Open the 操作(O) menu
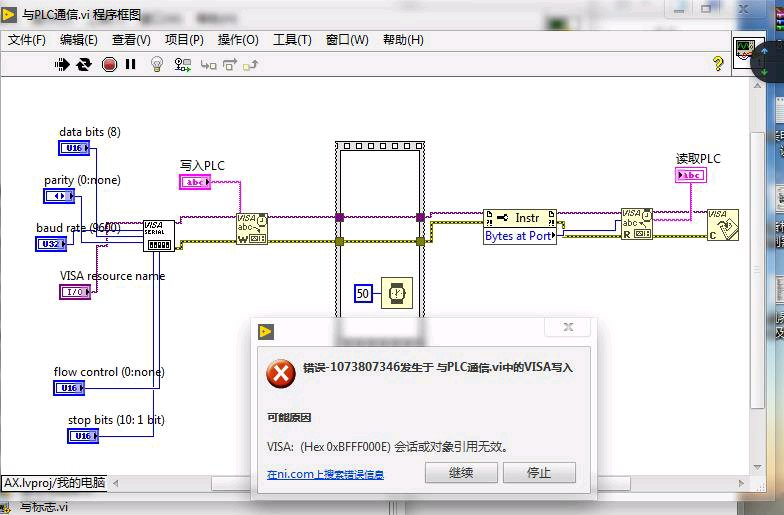The width and height of the screenshot is (784, 515). [x=238, y=40]
